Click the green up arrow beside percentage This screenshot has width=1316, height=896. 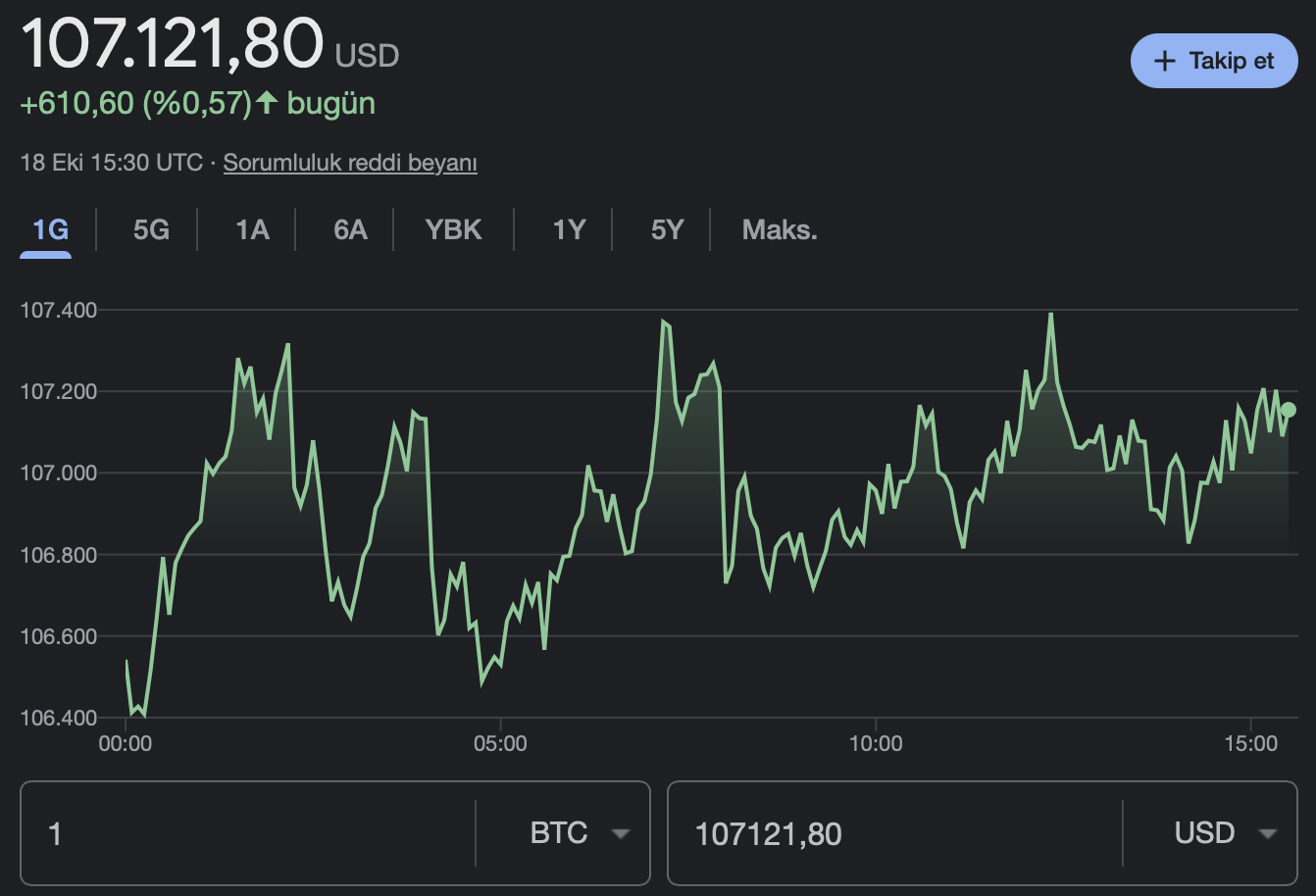click(267, 102)
